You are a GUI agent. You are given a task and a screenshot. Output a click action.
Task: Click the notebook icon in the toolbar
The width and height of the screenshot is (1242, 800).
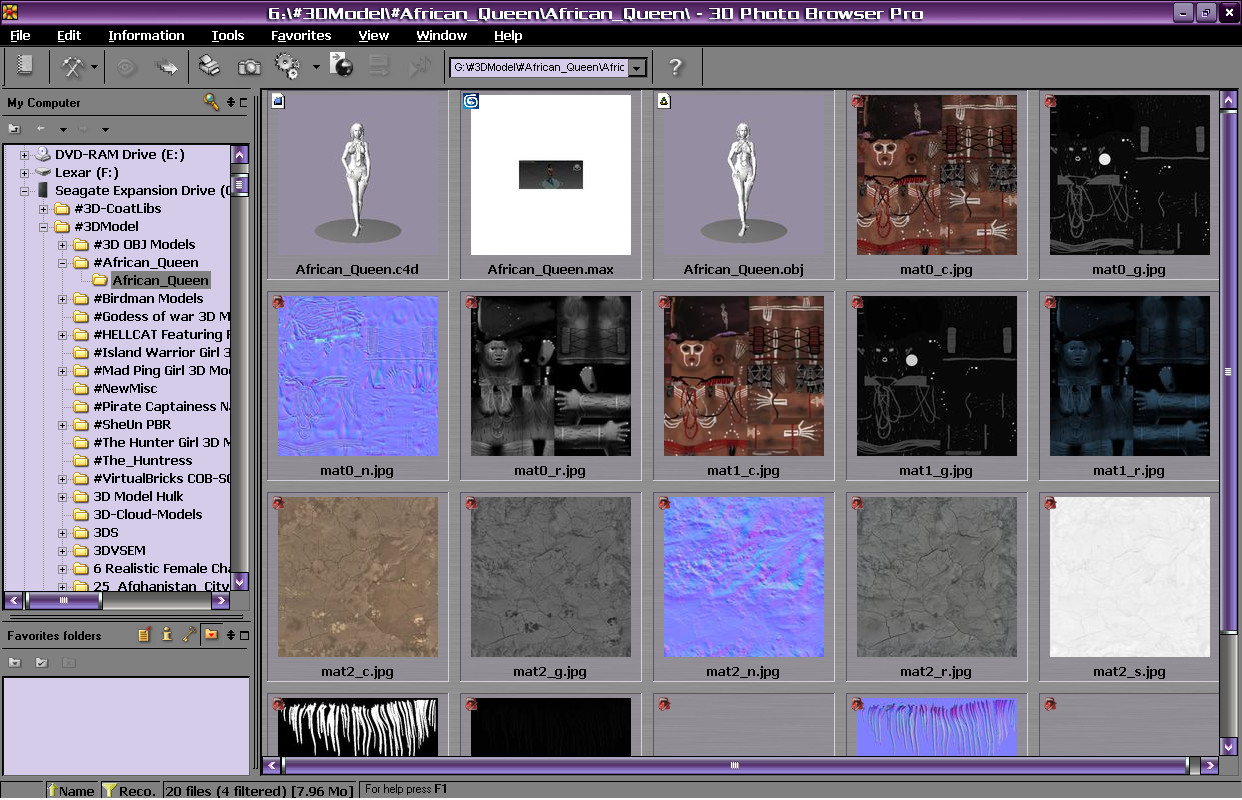click(x=25, y=67)
